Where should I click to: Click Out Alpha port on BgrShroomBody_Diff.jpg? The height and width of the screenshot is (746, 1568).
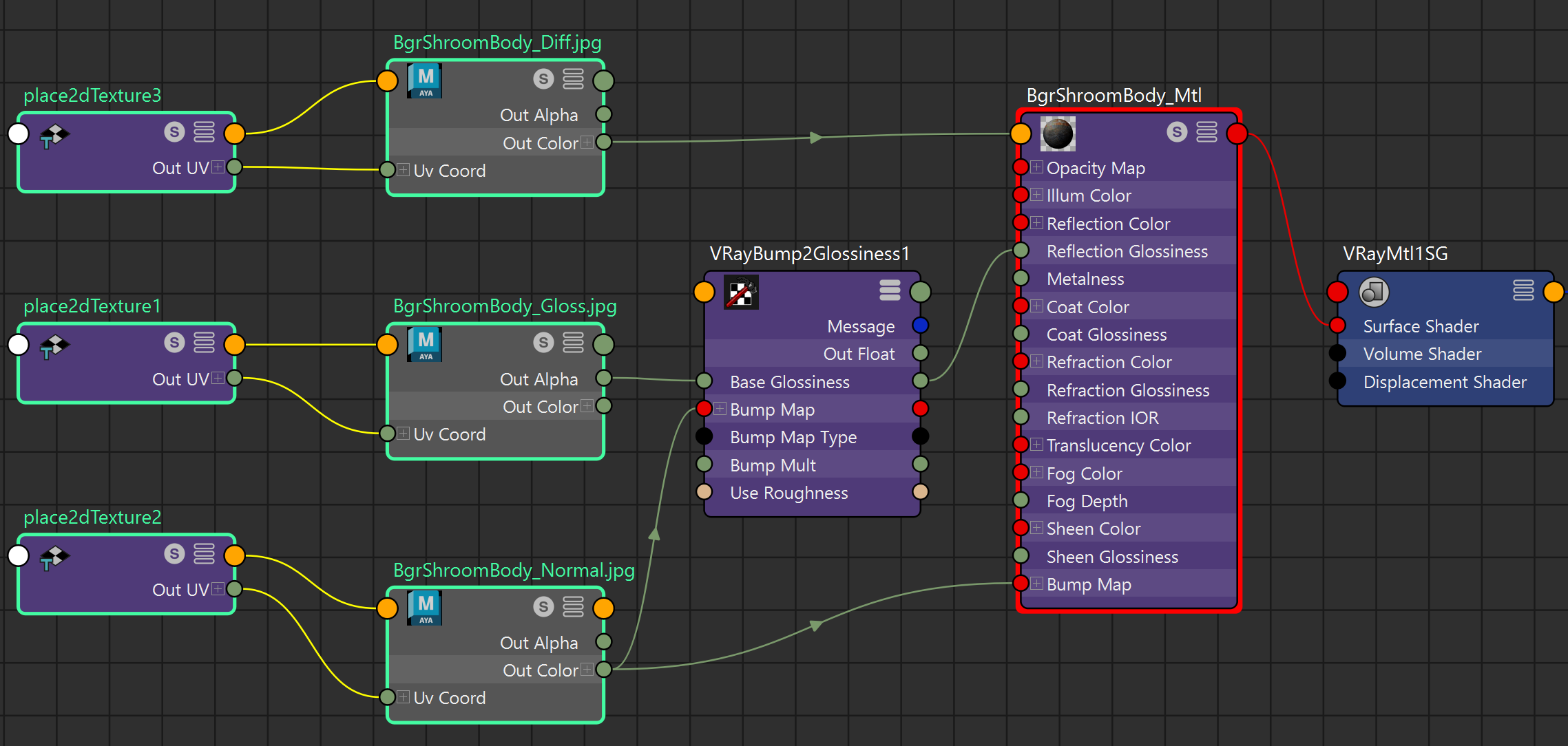click(x=603, y=114)
